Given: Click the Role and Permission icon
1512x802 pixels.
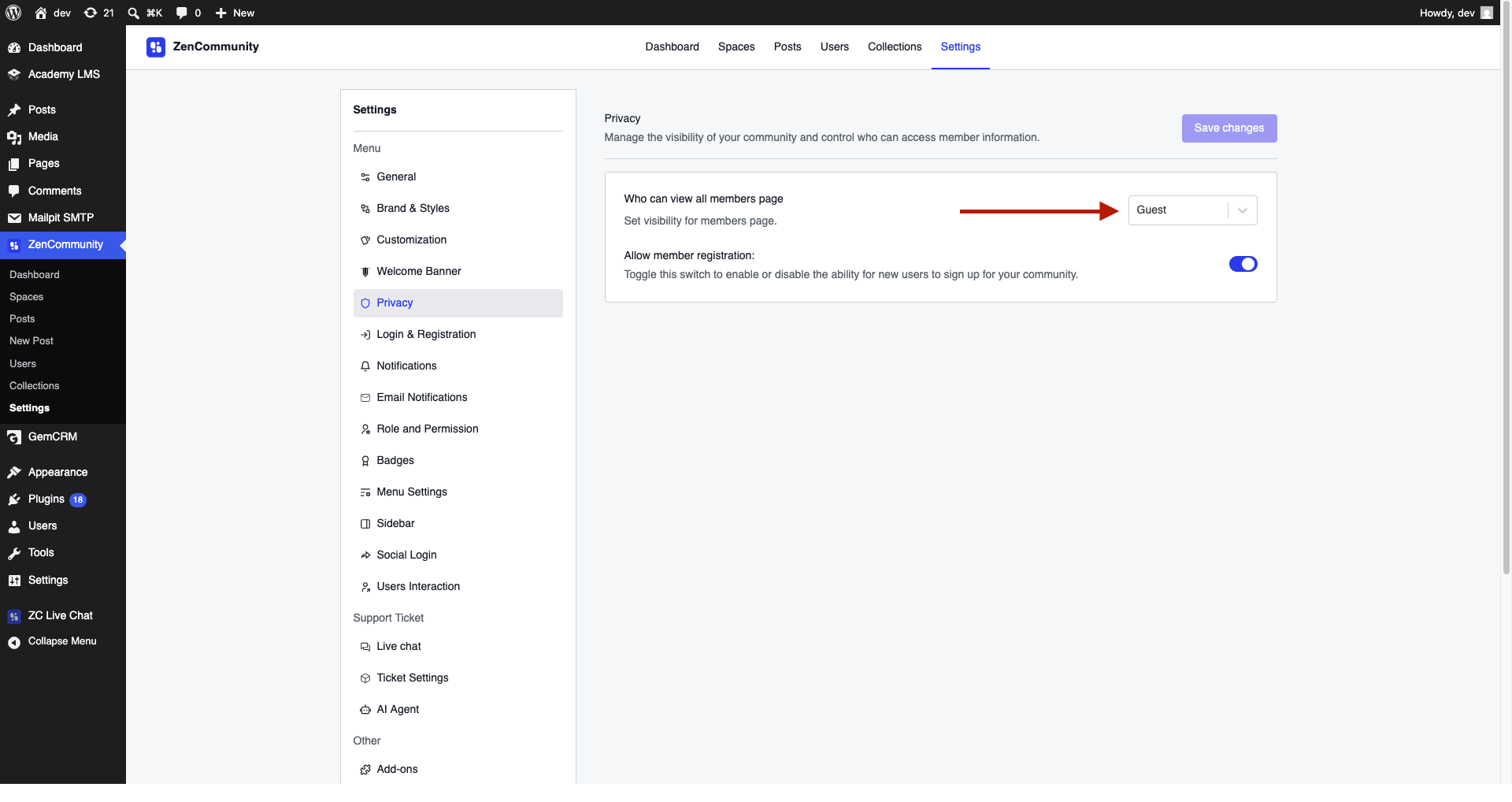Looking at the screenshot, I should pos(365,429).
